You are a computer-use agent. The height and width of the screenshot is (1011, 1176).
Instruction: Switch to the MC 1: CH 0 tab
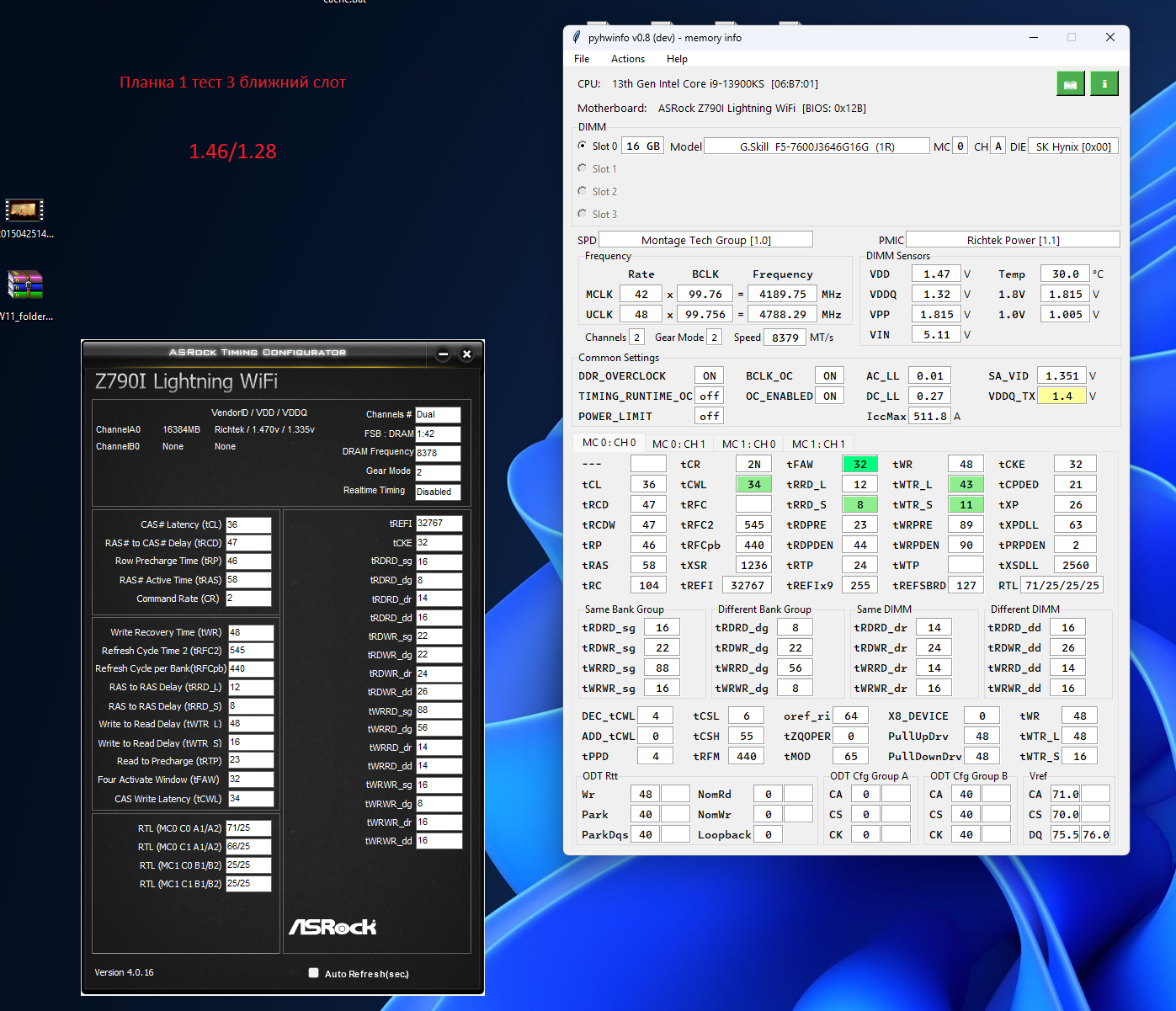tap(749, 444)
